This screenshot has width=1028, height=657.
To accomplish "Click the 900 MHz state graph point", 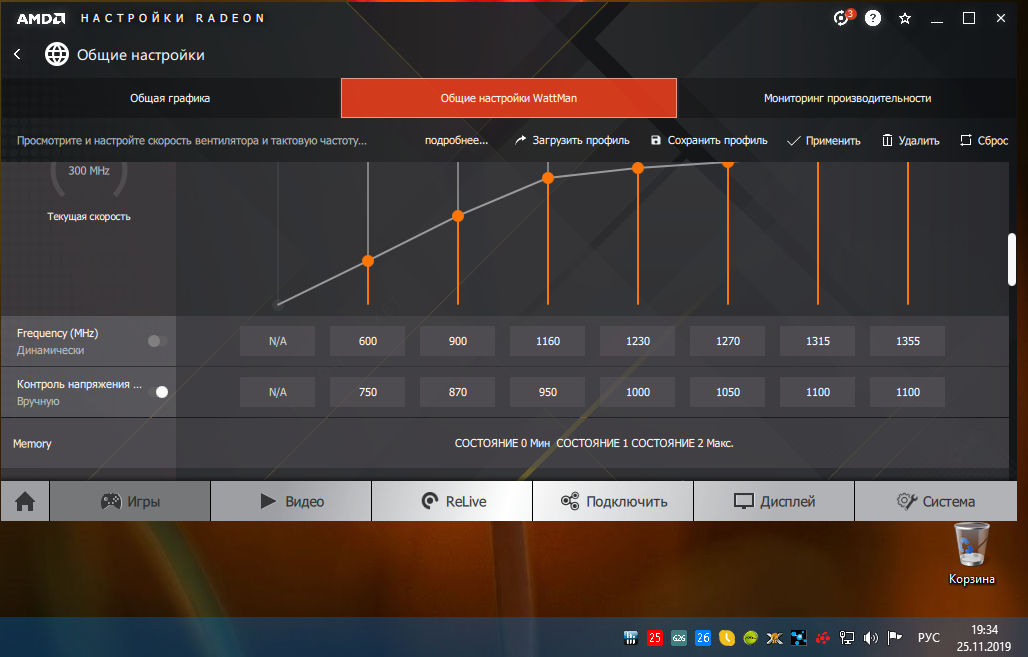I will [x=458, y=216].
